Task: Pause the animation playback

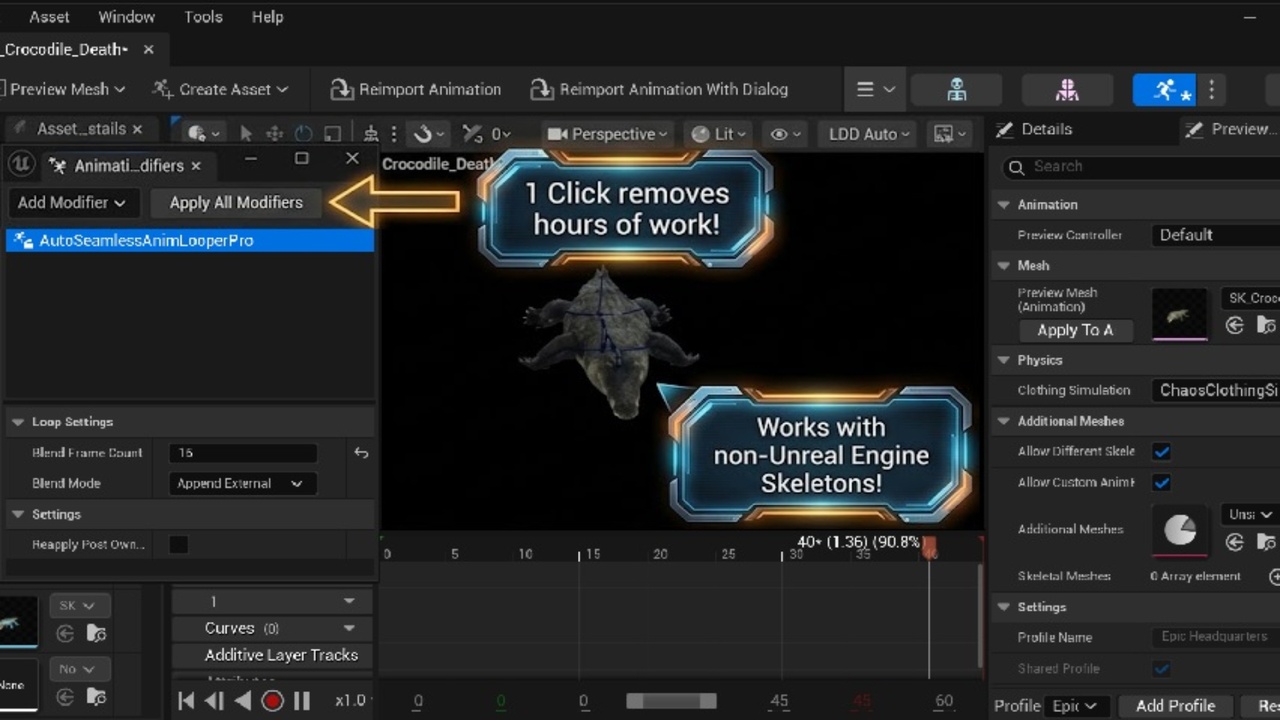Action: pos(301,701)
